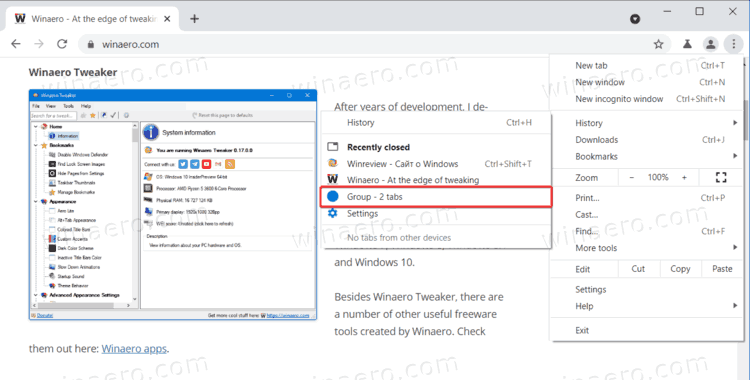Click the 100% zoom value

[658, 177]
